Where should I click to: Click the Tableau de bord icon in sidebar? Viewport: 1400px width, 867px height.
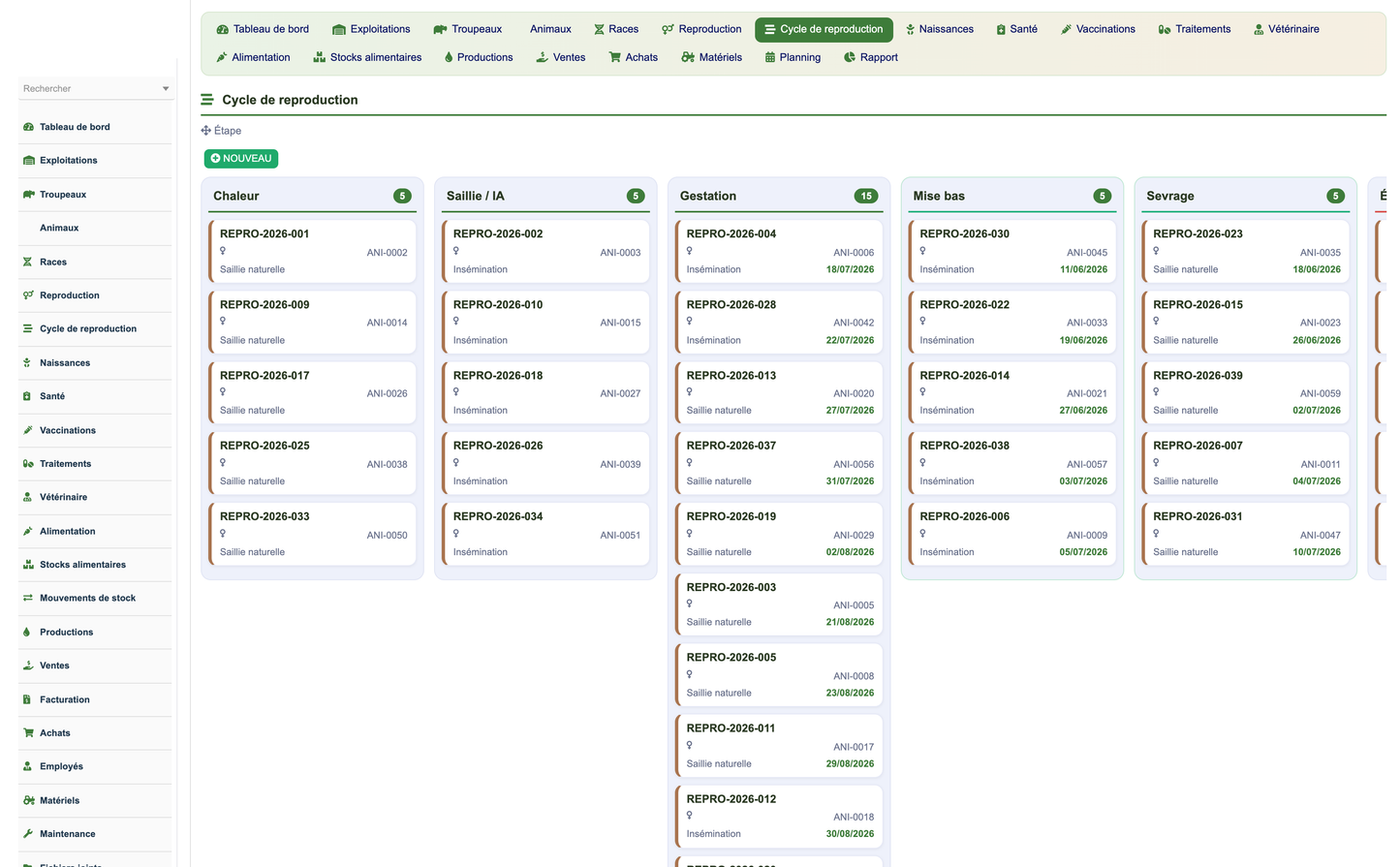pyautogui.click(x=28, y=127)
